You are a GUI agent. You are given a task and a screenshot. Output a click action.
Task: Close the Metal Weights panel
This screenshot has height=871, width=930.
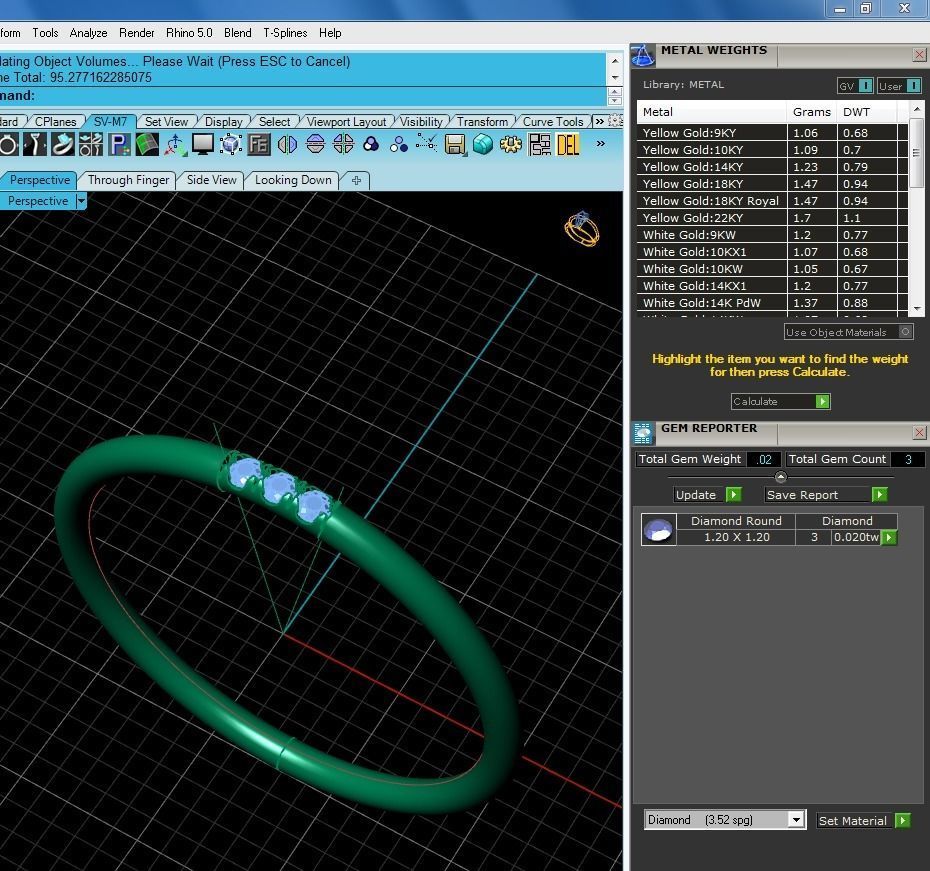pyautogui.click(x=919, y=55)
